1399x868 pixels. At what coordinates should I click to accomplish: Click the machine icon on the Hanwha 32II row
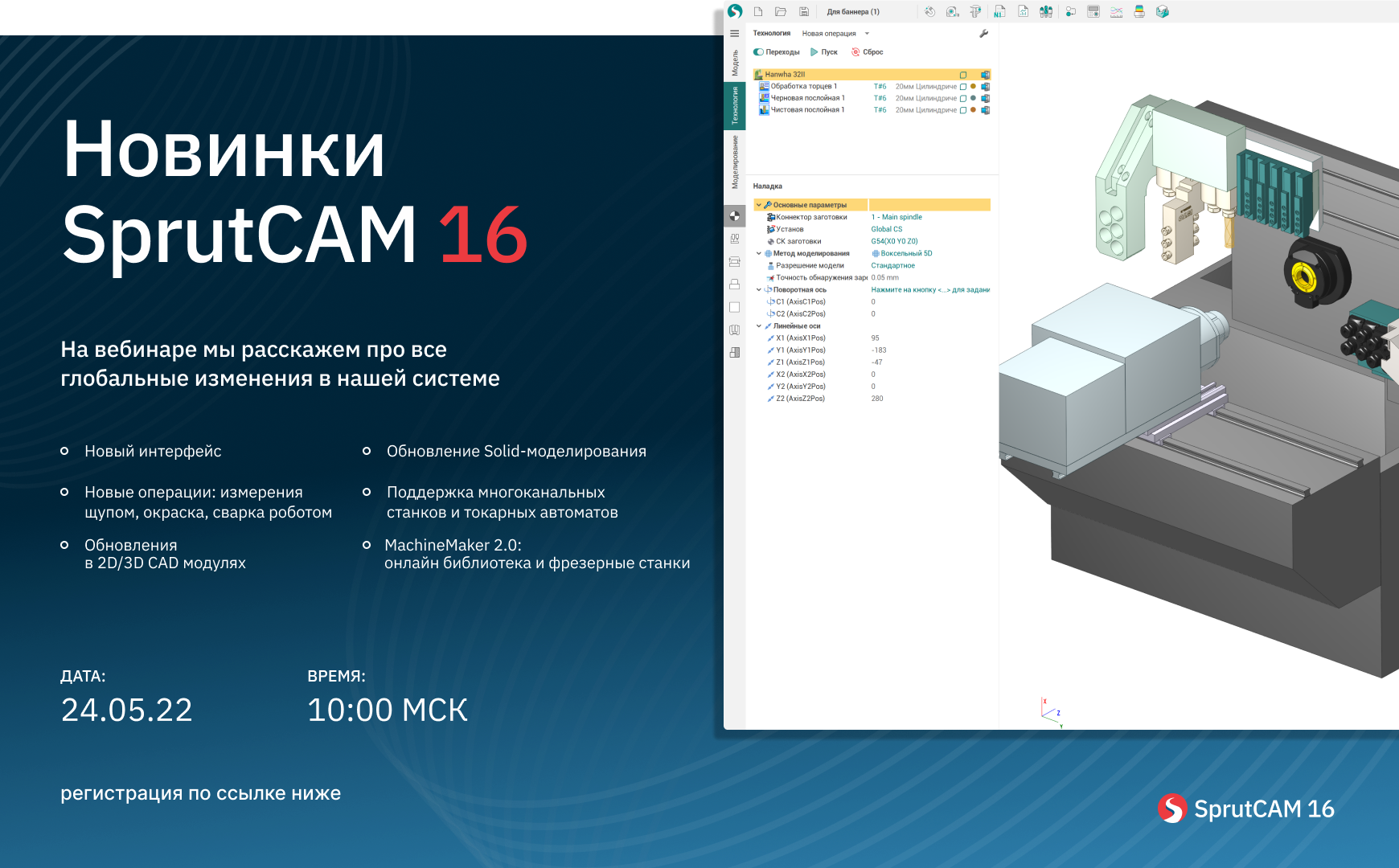click(759, 75)
